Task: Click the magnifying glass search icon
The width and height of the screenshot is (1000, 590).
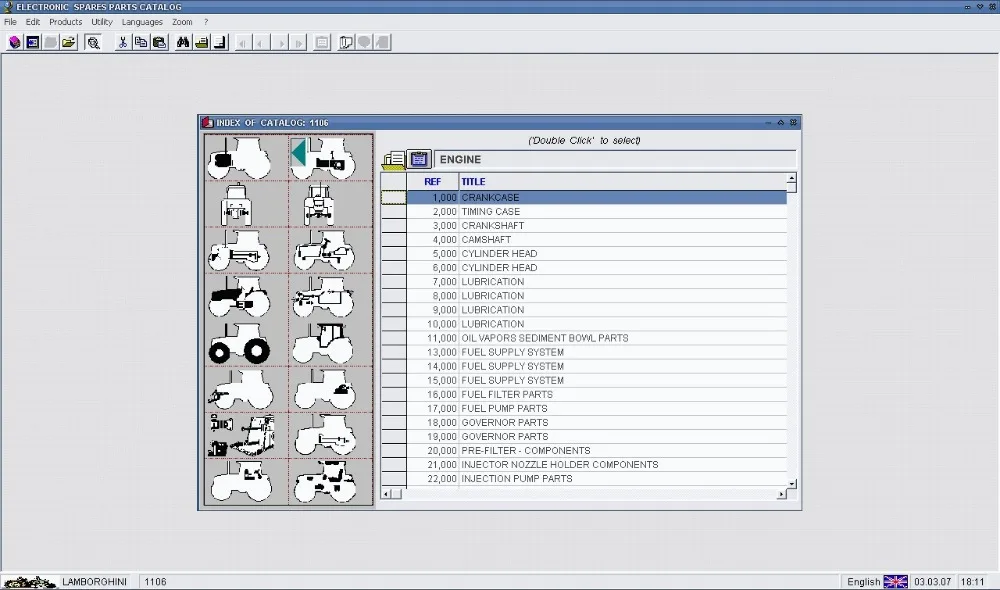Action: coord(93,43)
